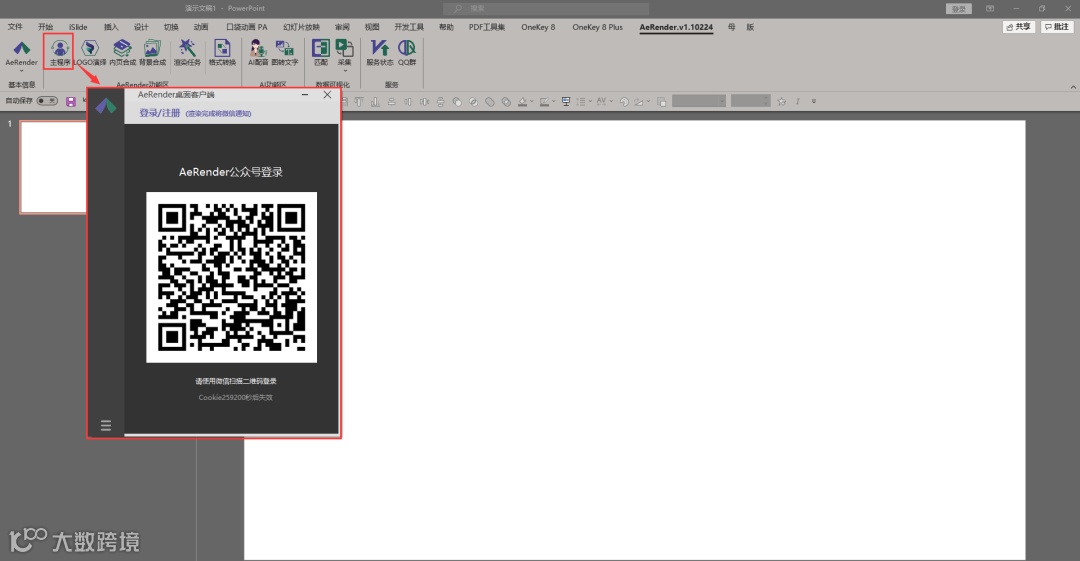Image resolution: width=1080 pixels, height=561 pixels.
Task: Click the line spacing icon in toolbar
Action: (581, 101)
